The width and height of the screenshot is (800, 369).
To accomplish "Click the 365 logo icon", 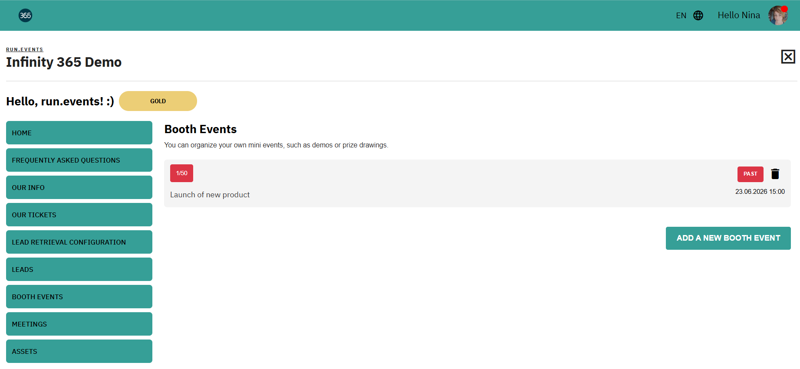I will pyautogui.click(x=26, y=15).
